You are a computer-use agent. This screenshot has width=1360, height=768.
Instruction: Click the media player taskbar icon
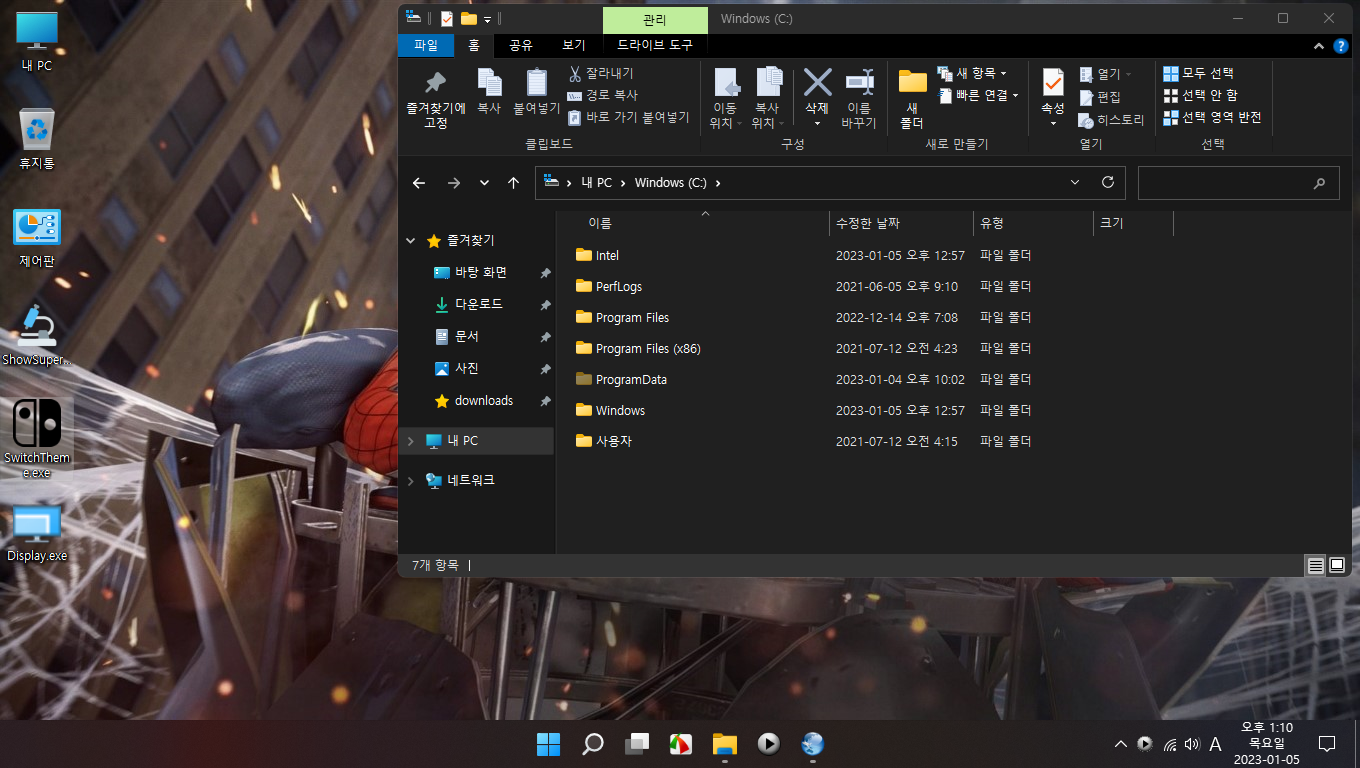click(x=769, y=744)
